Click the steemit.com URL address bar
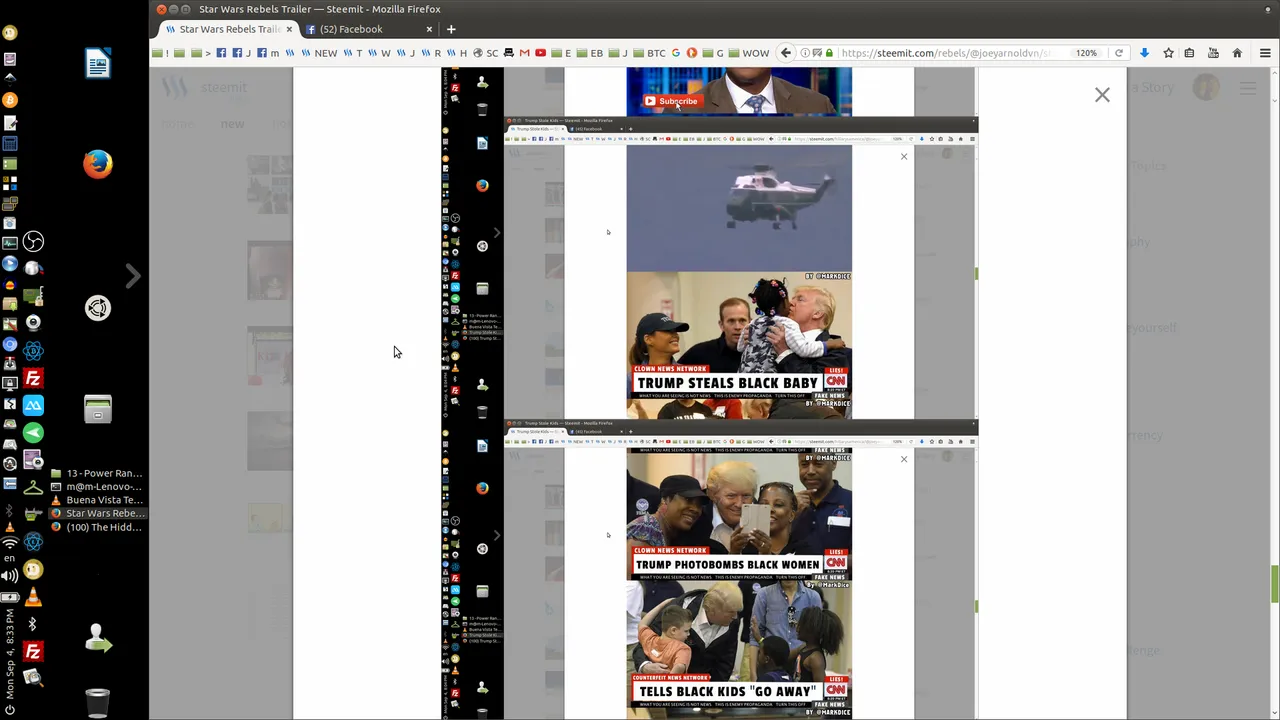 [x=945, y=53]
